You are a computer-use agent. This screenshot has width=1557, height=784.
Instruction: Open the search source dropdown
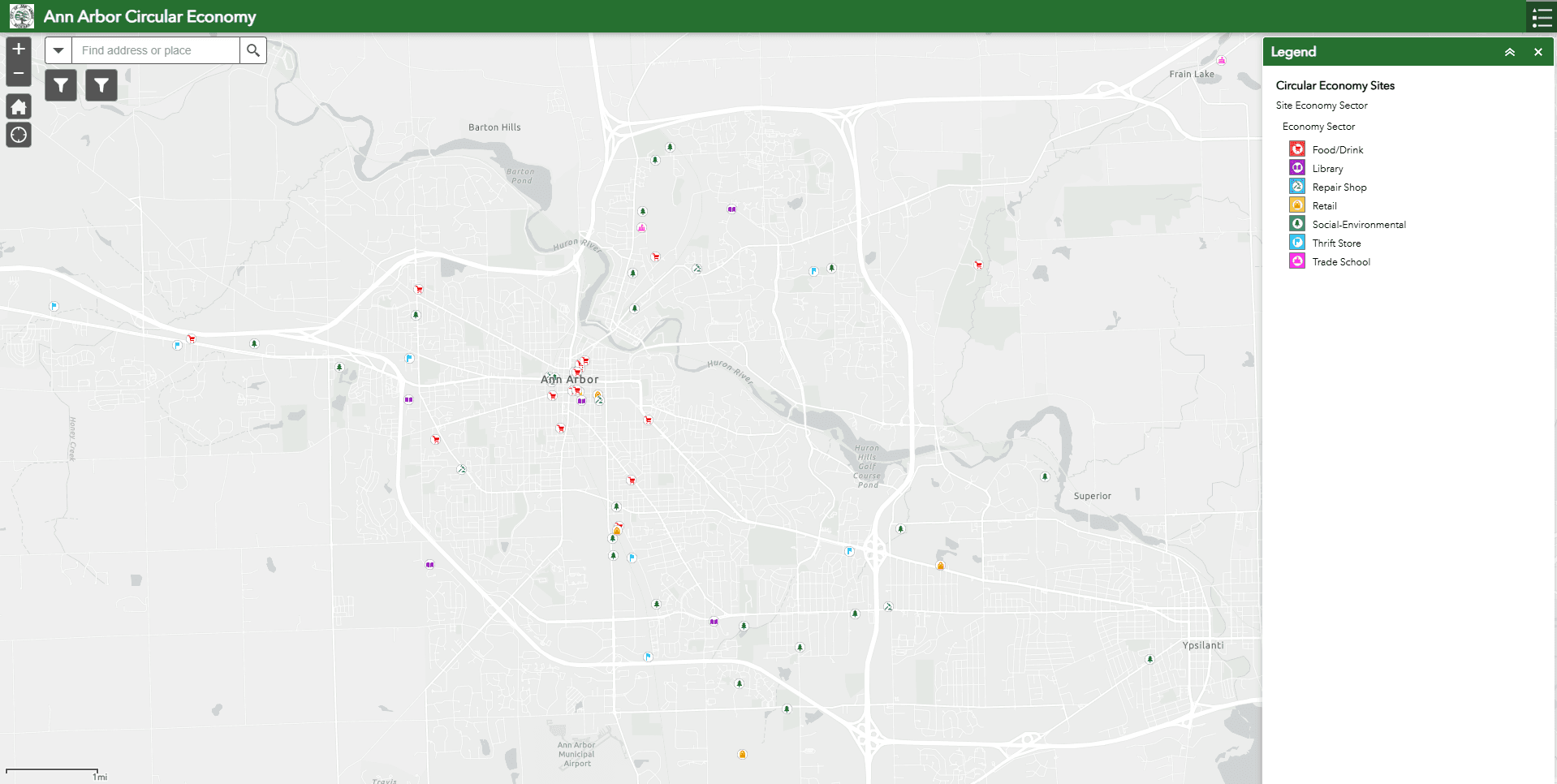click(58, 50)
